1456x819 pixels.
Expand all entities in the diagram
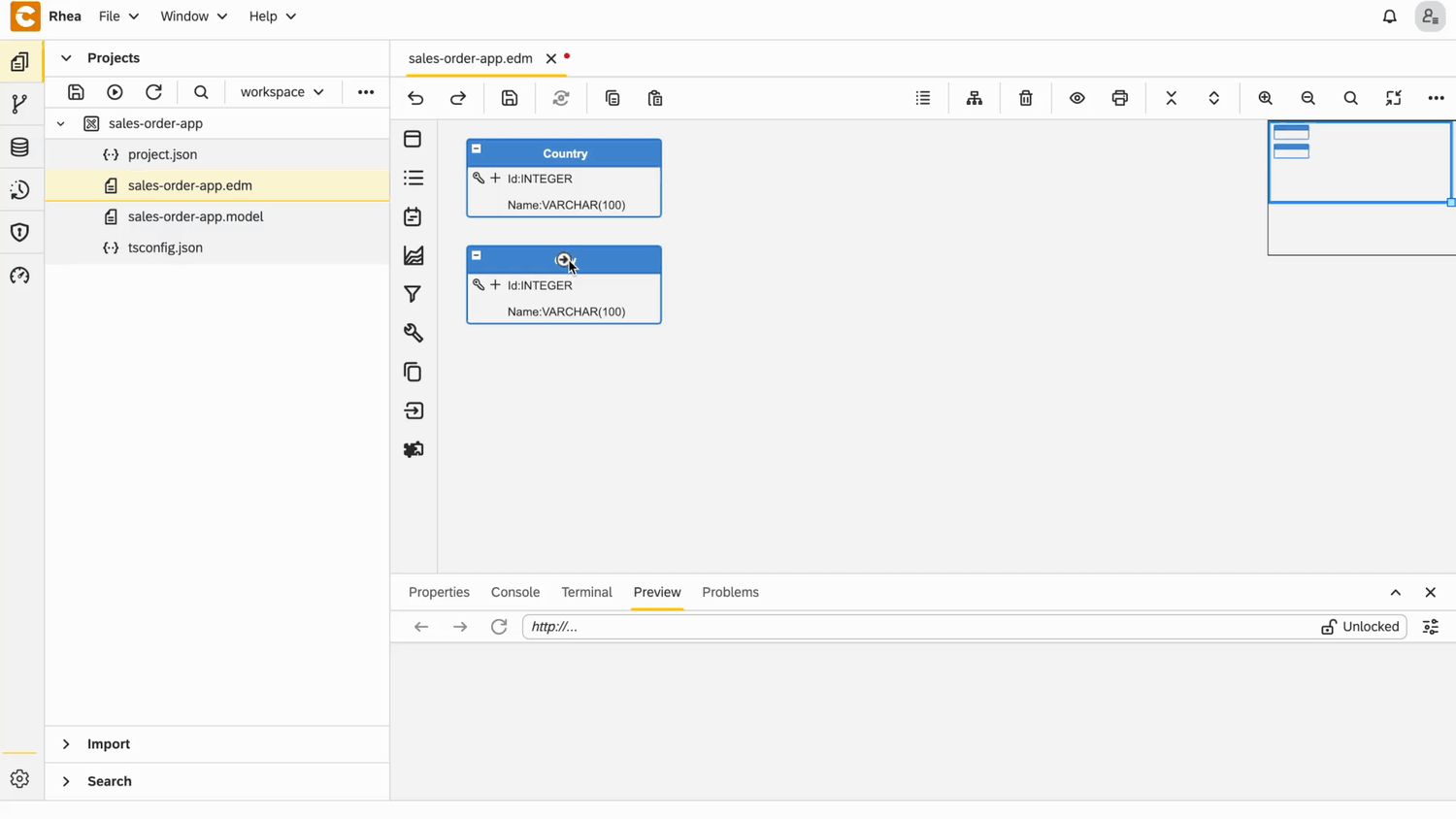1214,98
